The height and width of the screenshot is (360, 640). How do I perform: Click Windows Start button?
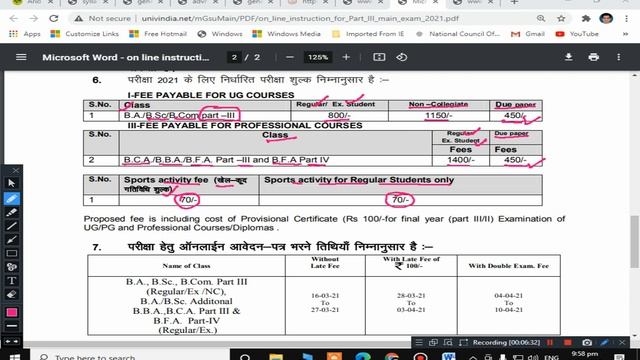click(15, 357)
